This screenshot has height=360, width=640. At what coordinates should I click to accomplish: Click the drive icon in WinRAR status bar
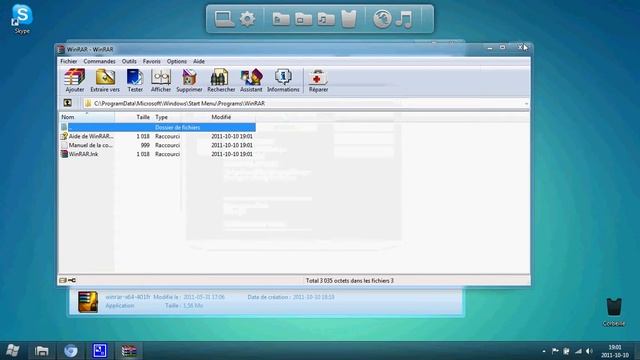point(62,280)
